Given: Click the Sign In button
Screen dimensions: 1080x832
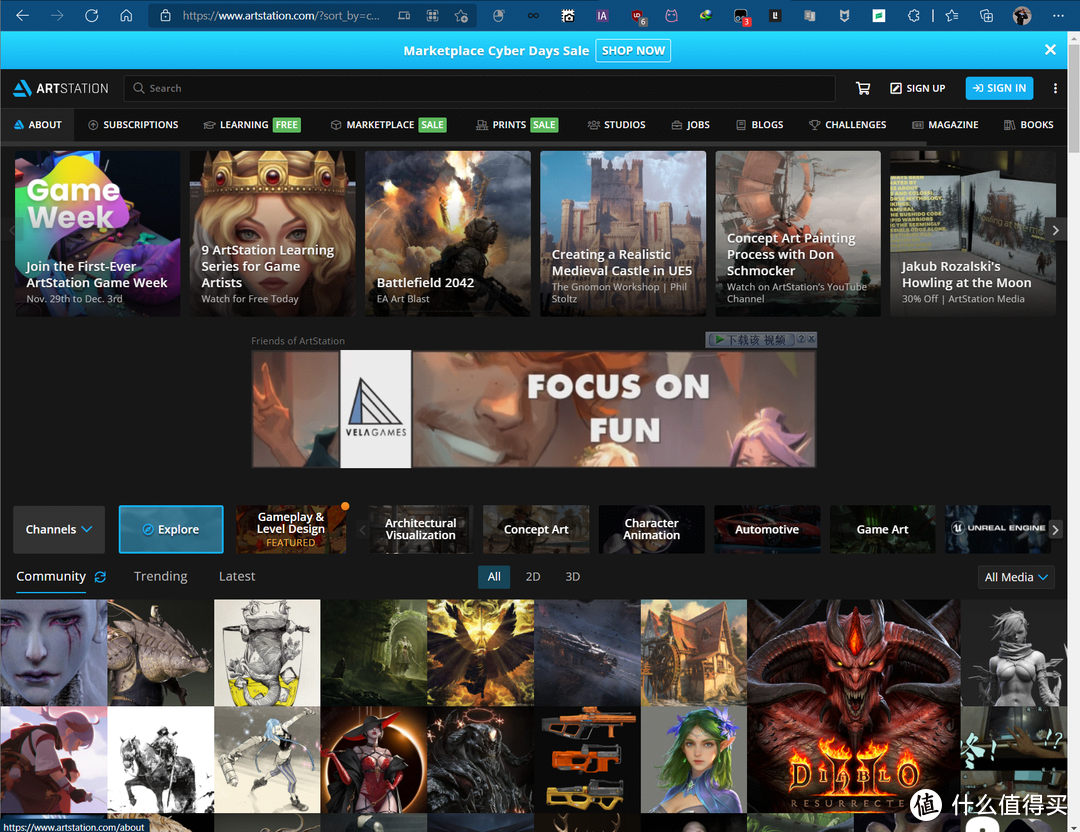Looking at the screenshot, I should tap(999, 88).
